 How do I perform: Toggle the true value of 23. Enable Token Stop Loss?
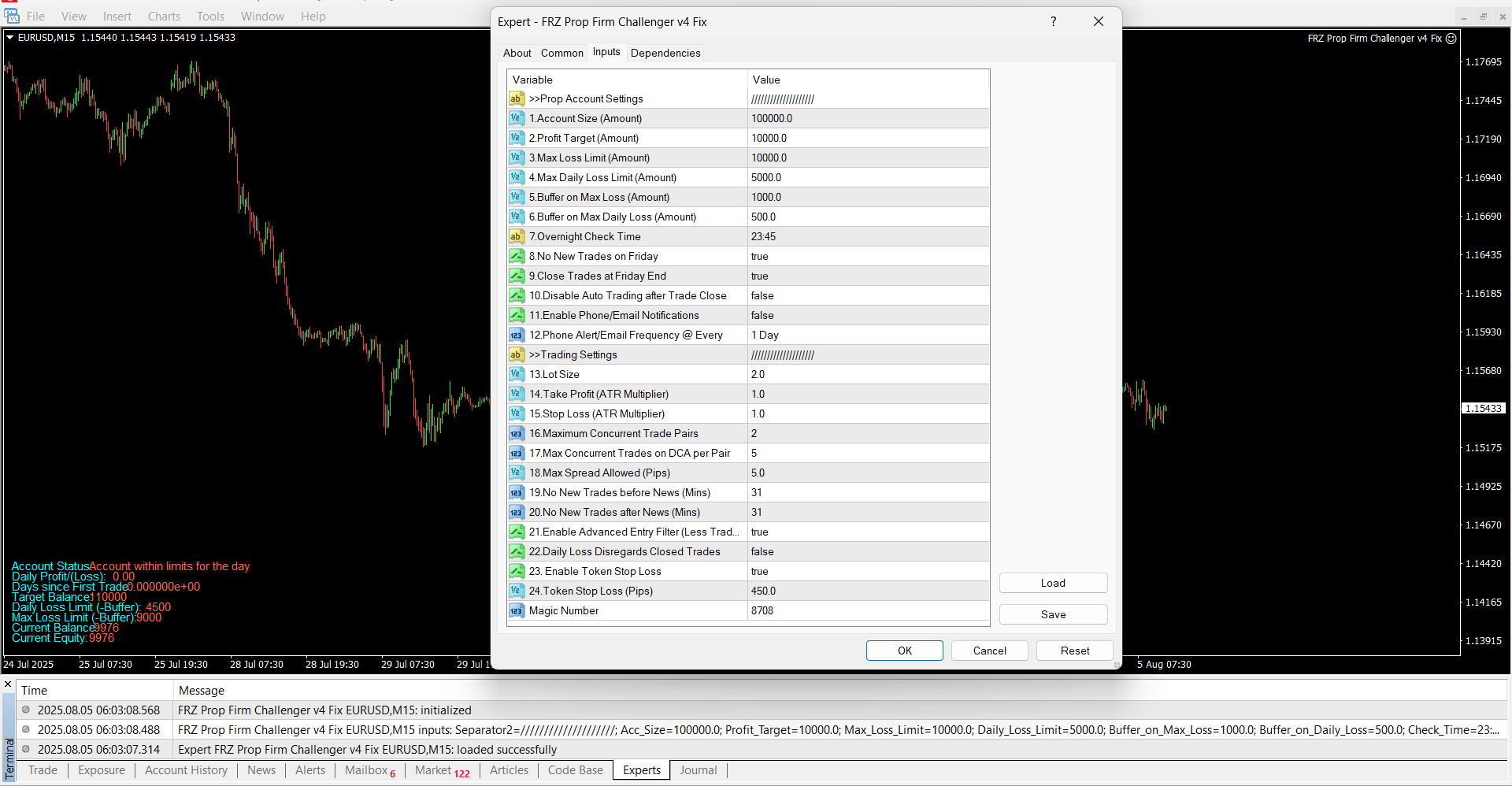pyautogui.click(x=866, y=571)
